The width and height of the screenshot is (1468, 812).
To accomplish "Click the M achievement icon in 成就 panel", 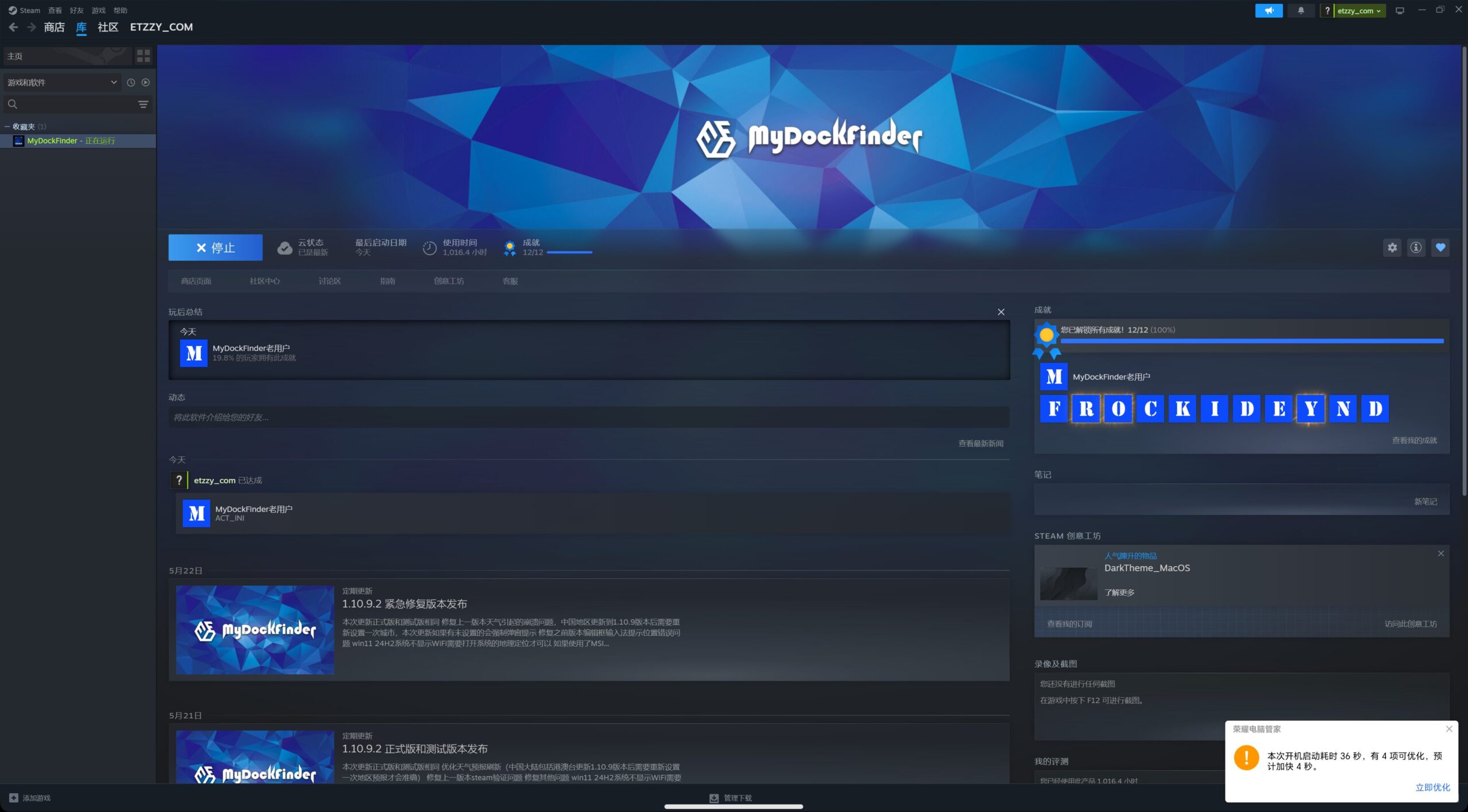I will tap(1054, 376).
